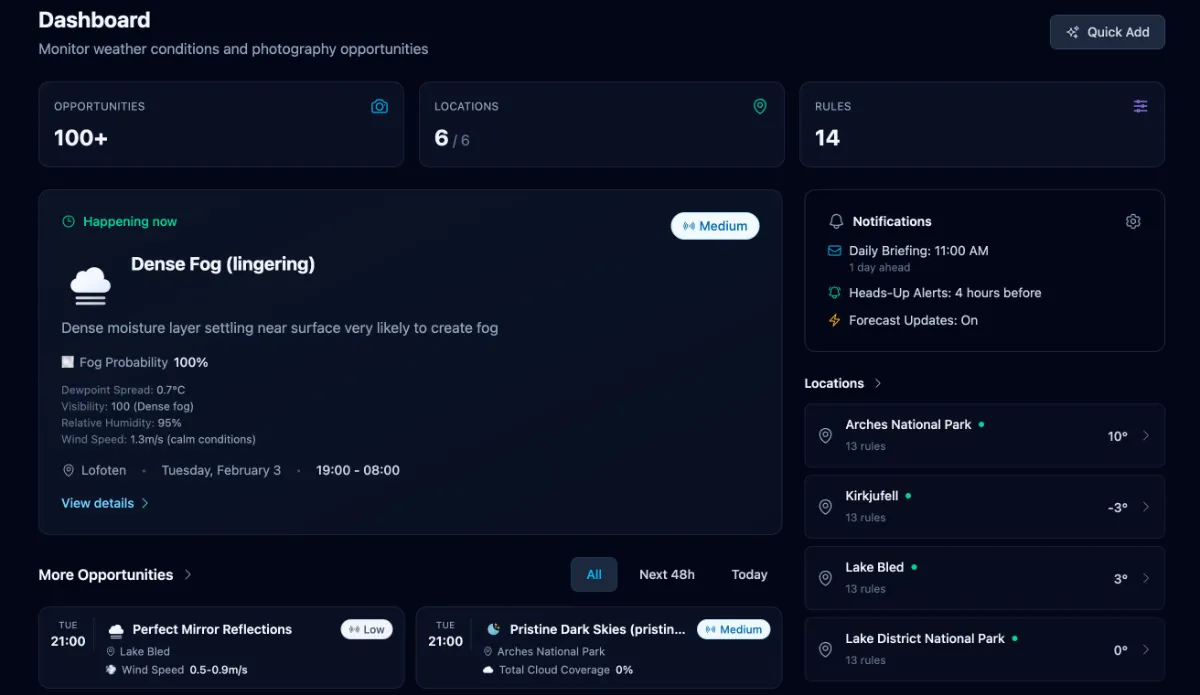Screen dimensions: 1200x695
Task: Click the lightning bolt Forecast Updates icon
Action: pyautogui.click(x=835, y=321)
